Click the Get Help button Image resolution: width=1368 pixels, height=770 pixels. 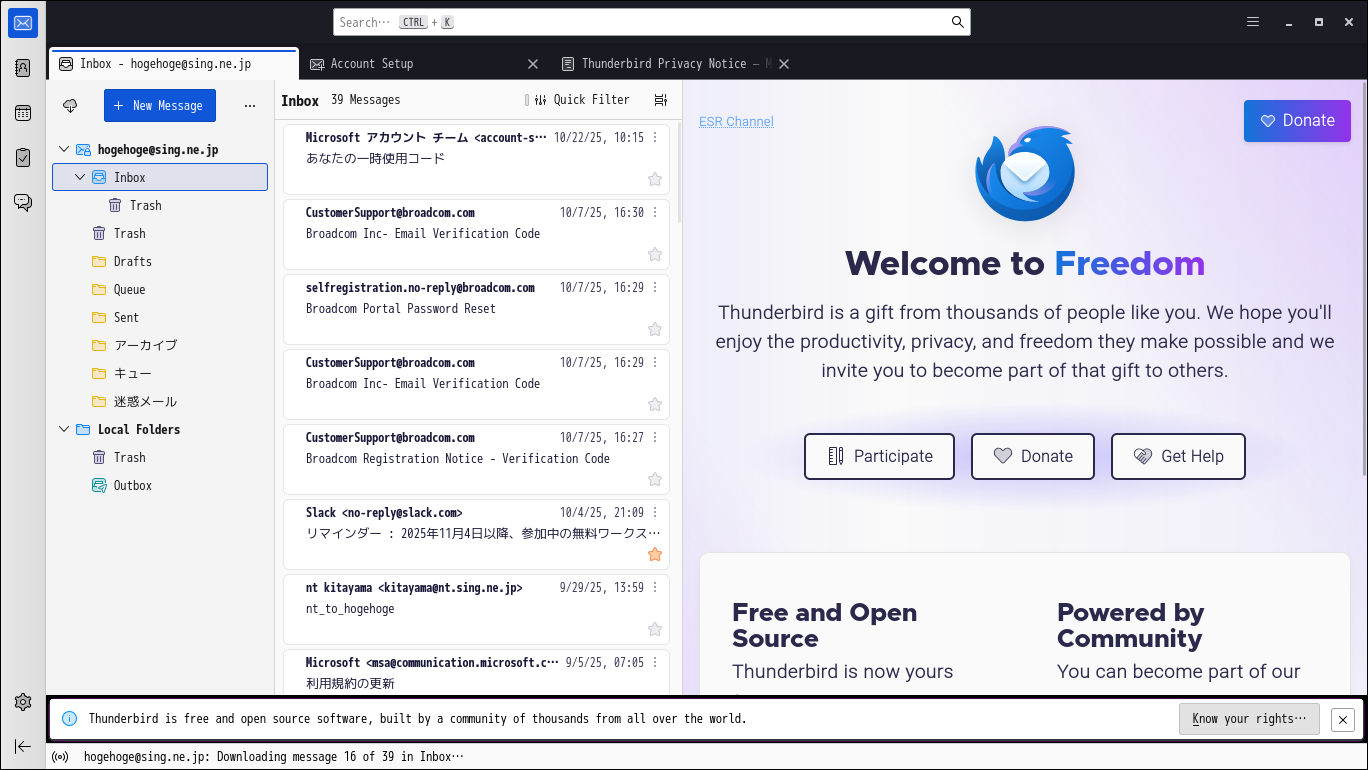[x=1178, y=456]
